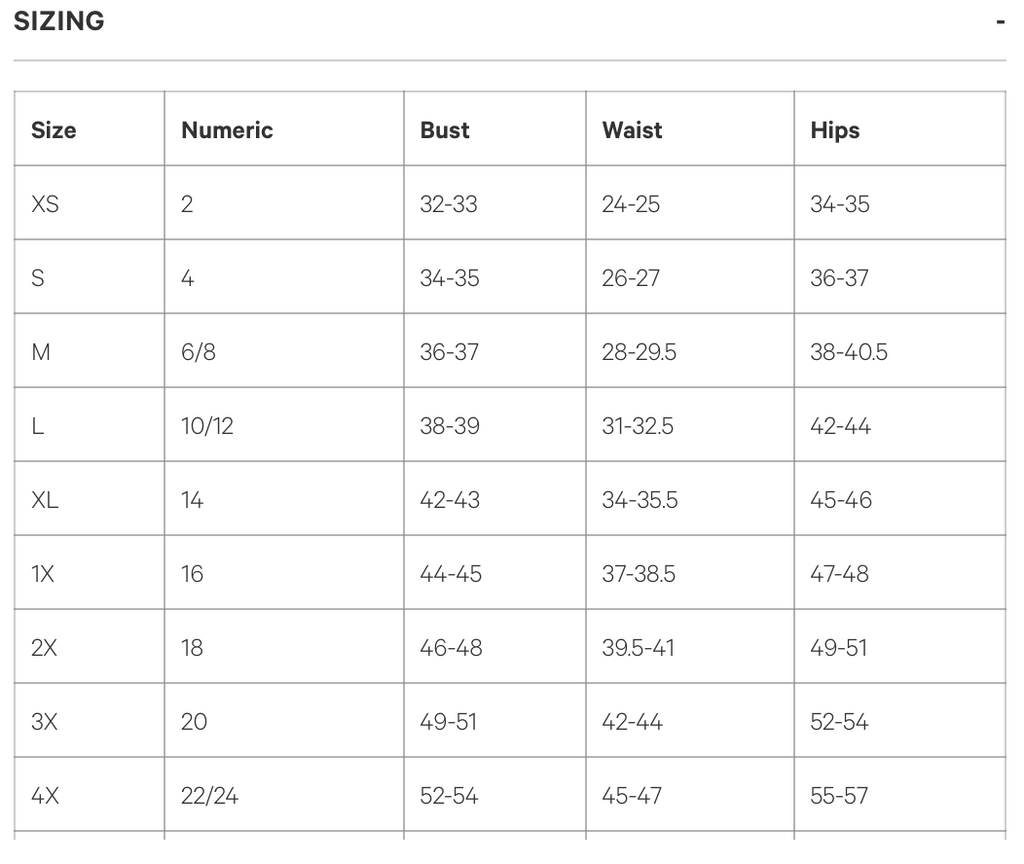Click the Numeric column header
The height and width of the screenshot is (864, 1024).
227,130
